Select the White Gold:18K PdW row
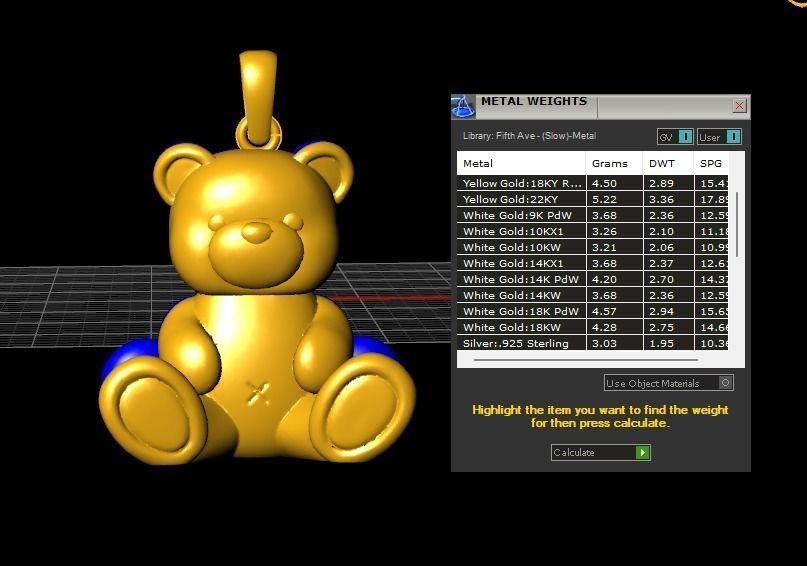This screenshot has width=807, height=566. (x=592, y=311)
